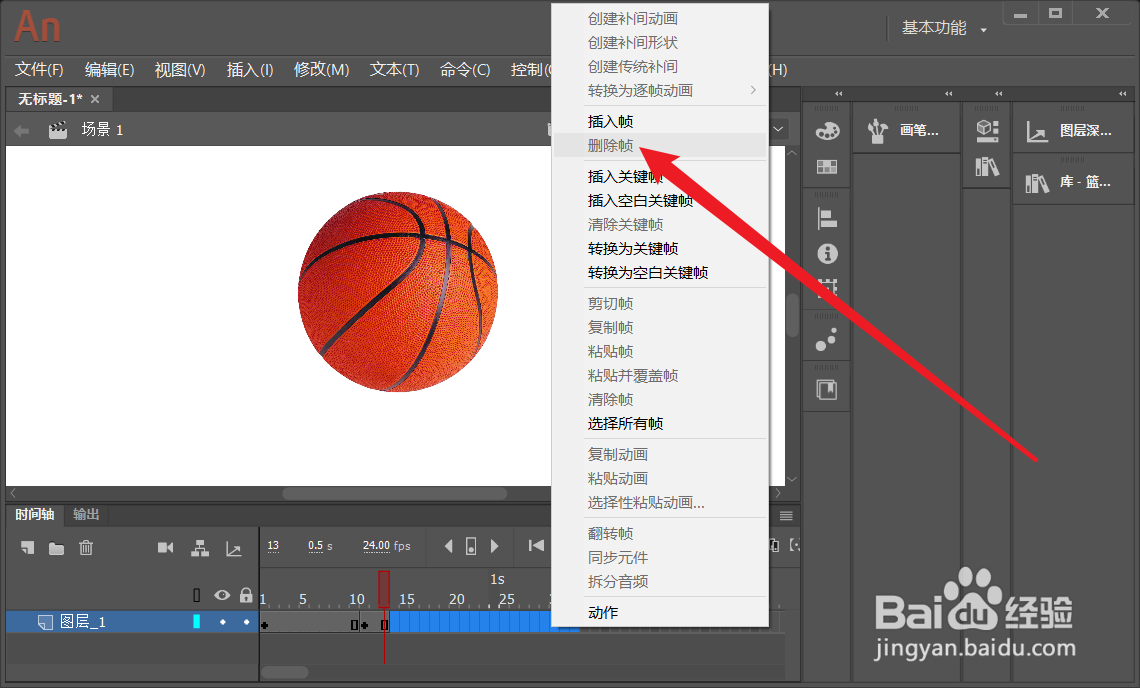Open the Motion Presets dots icon
Screen dimensions: 1140x688
click(827, 339)
